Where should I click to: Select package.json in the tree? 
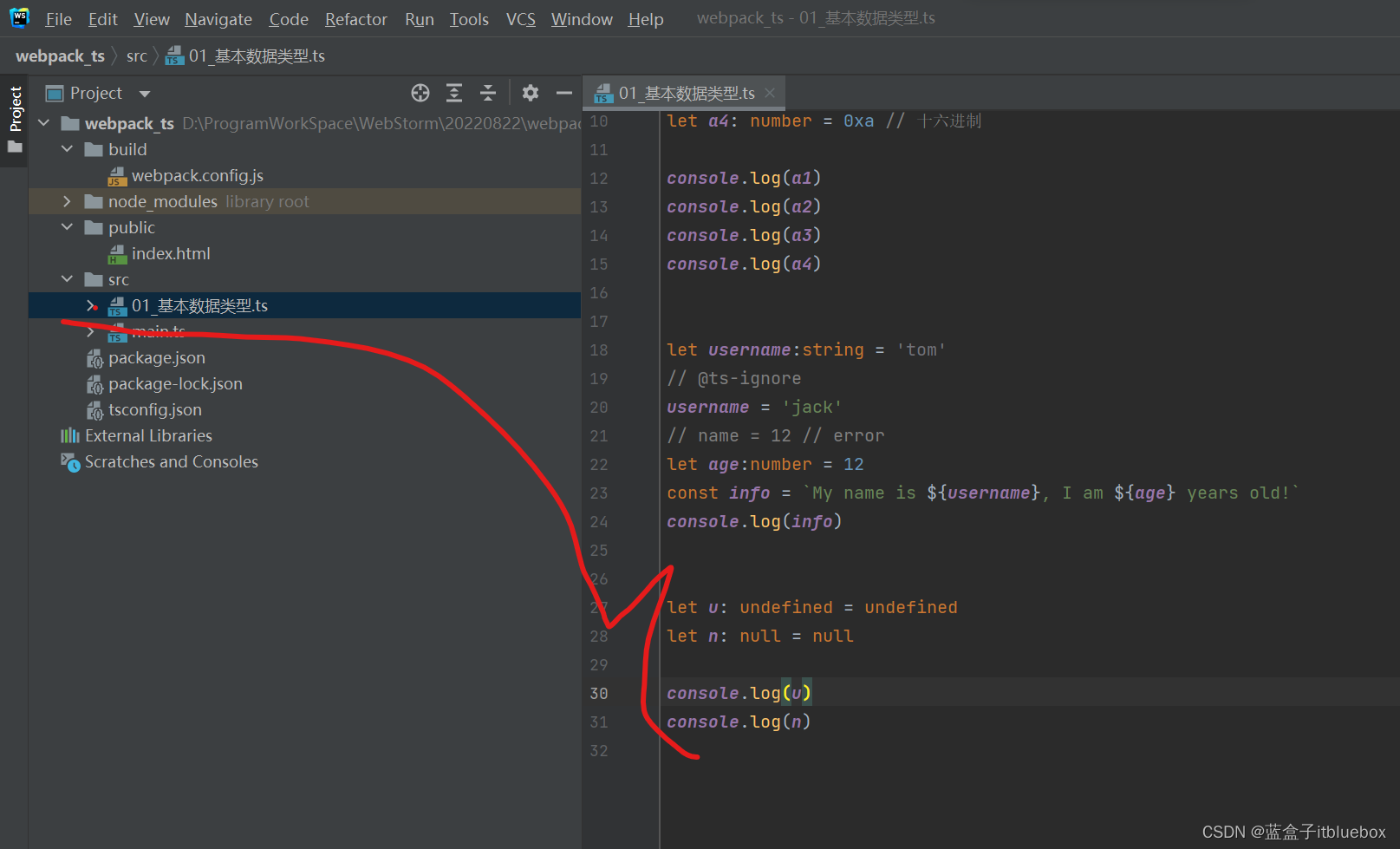[157, 358]
